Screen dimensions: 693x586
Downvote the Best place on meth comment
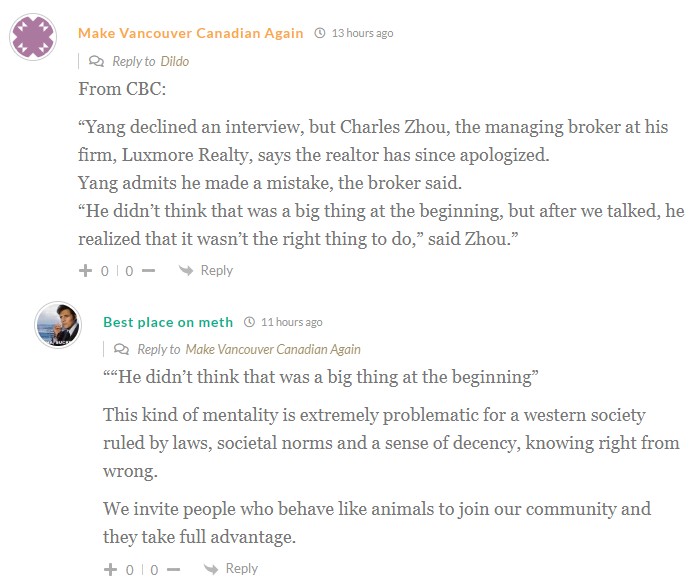coord(173,569)
